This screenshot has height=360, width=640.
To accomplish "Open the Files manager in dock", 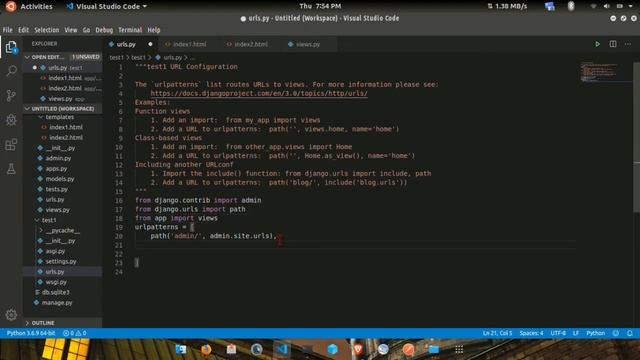I will click(x=433, y=349).
